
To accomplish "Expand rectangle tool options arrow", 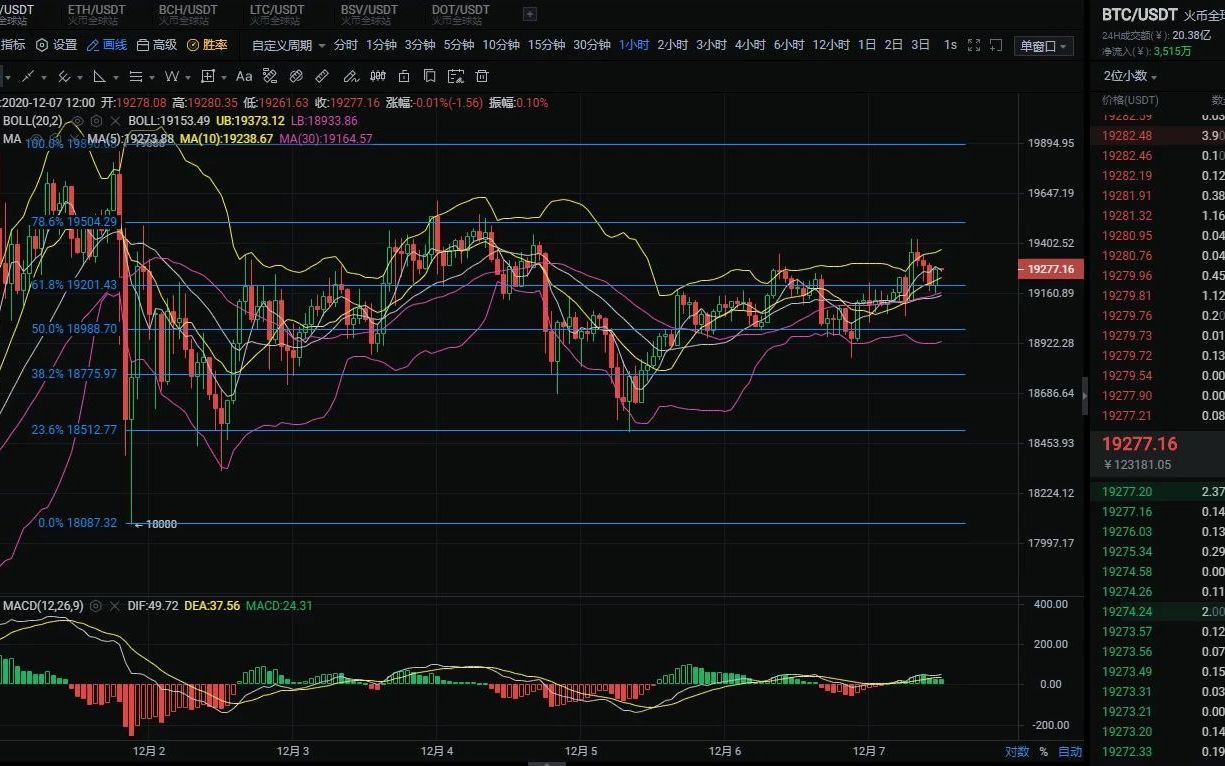I will (x=224, y=78).
